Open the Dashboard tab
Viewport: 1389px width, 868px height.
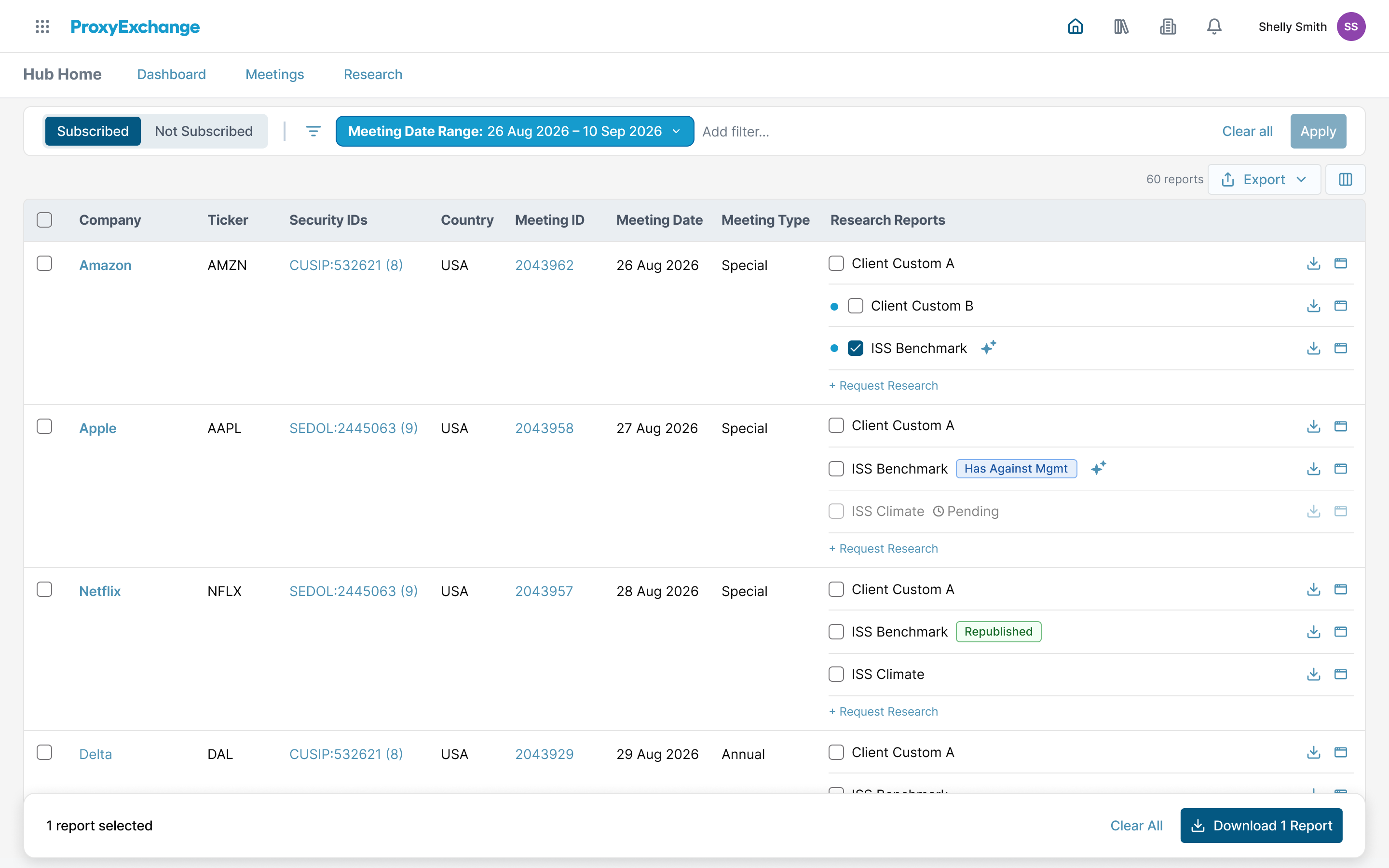[171, 75]
